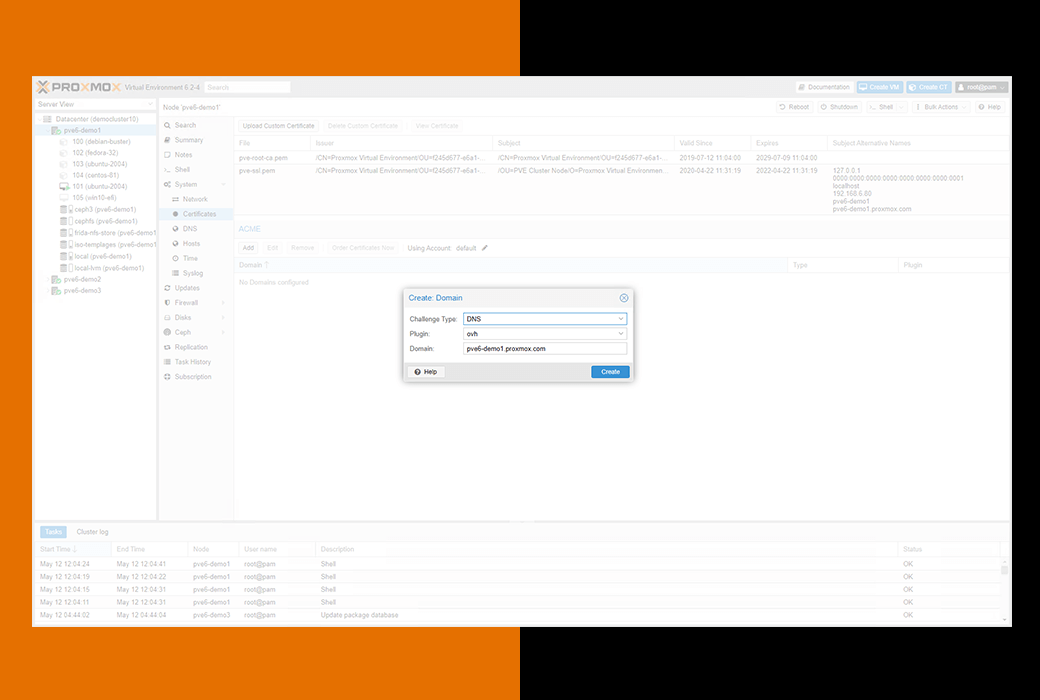This screenshot has width=1040, height=700.
Task: Click the Time clock icon under System
Action: click(176, 258)
